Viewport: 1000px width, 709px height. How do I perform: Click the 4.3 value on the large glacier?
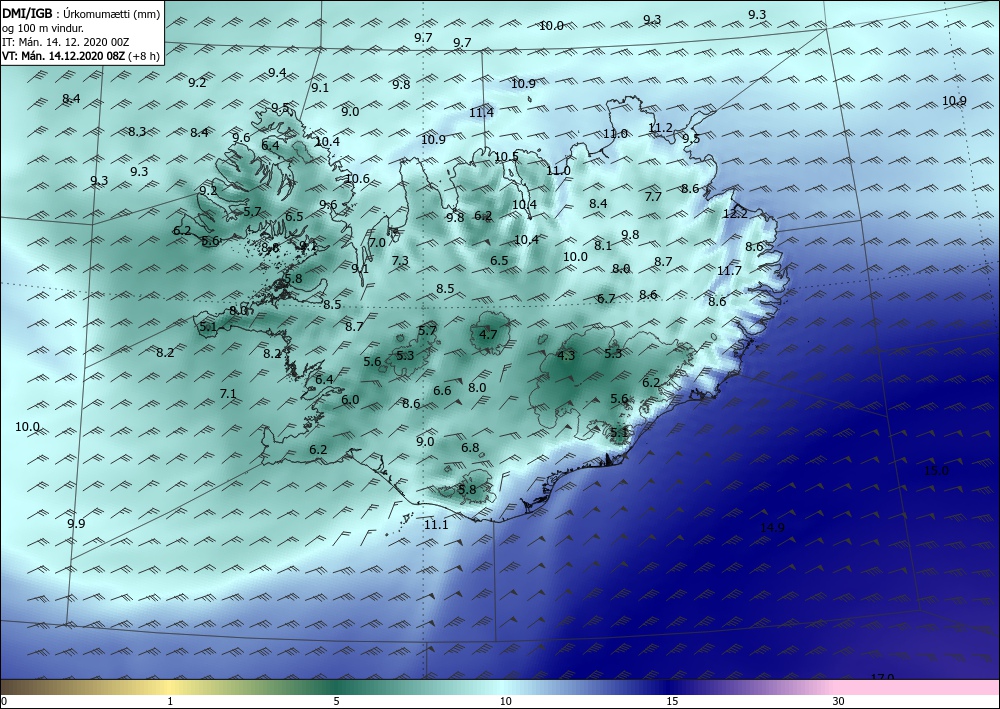click(x=566, y=356)
